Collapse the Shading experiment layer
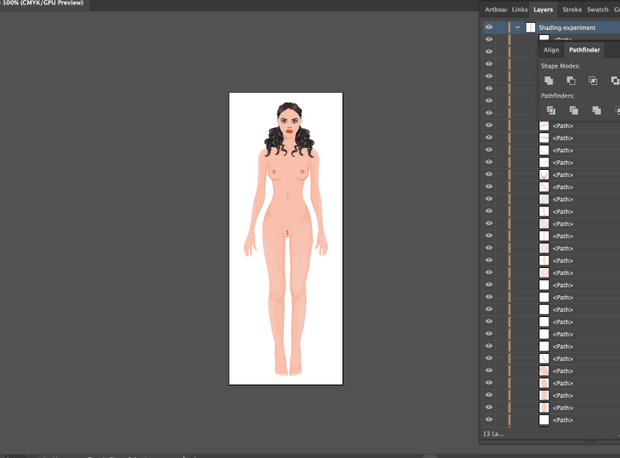The height and width of the screenshot is (458, 620). pyautogui.click(x=517, y=28)
